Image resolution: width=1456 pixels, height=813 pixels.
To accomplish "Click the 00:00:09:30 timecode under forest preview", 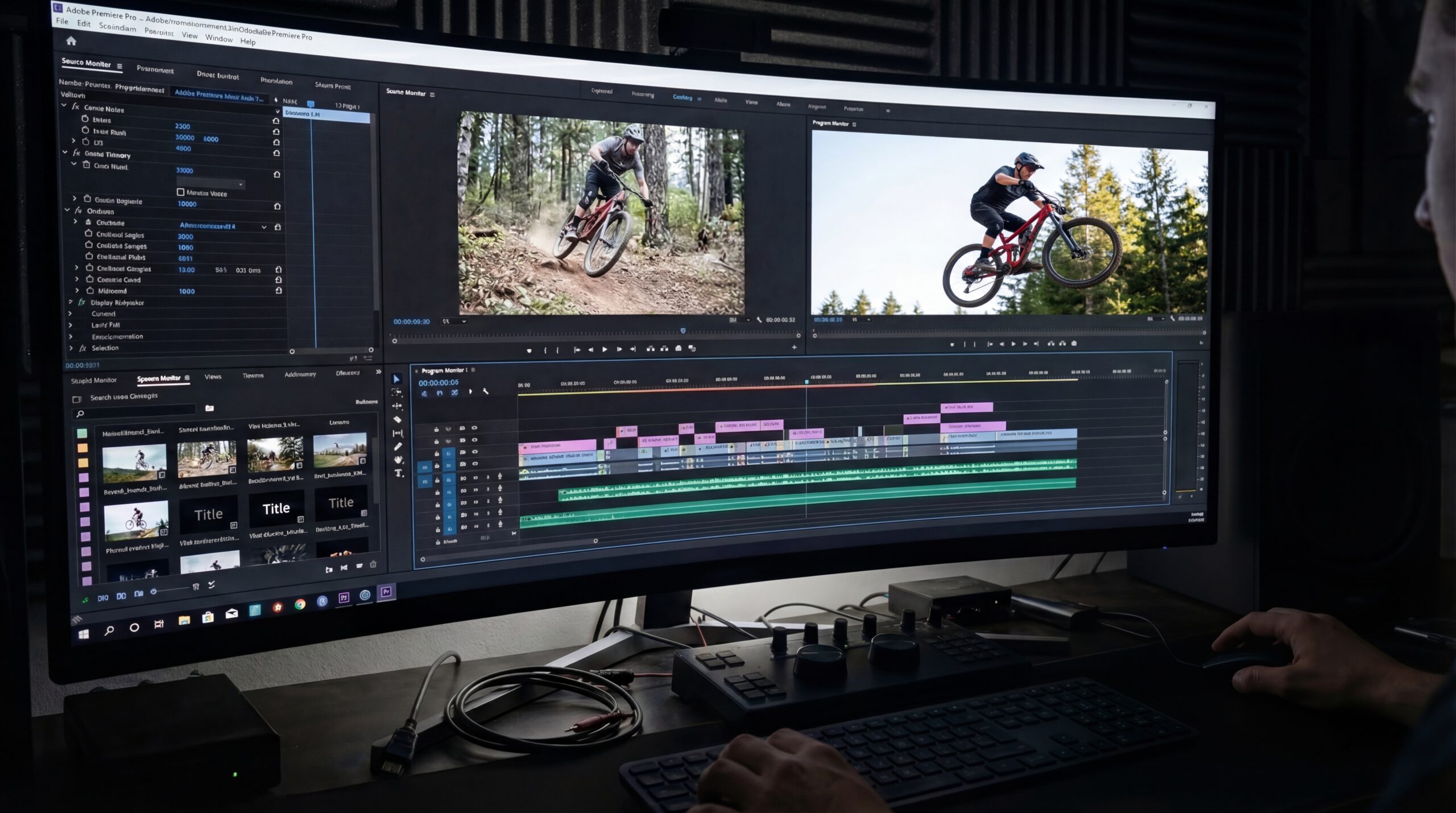I will pos(412,321).
